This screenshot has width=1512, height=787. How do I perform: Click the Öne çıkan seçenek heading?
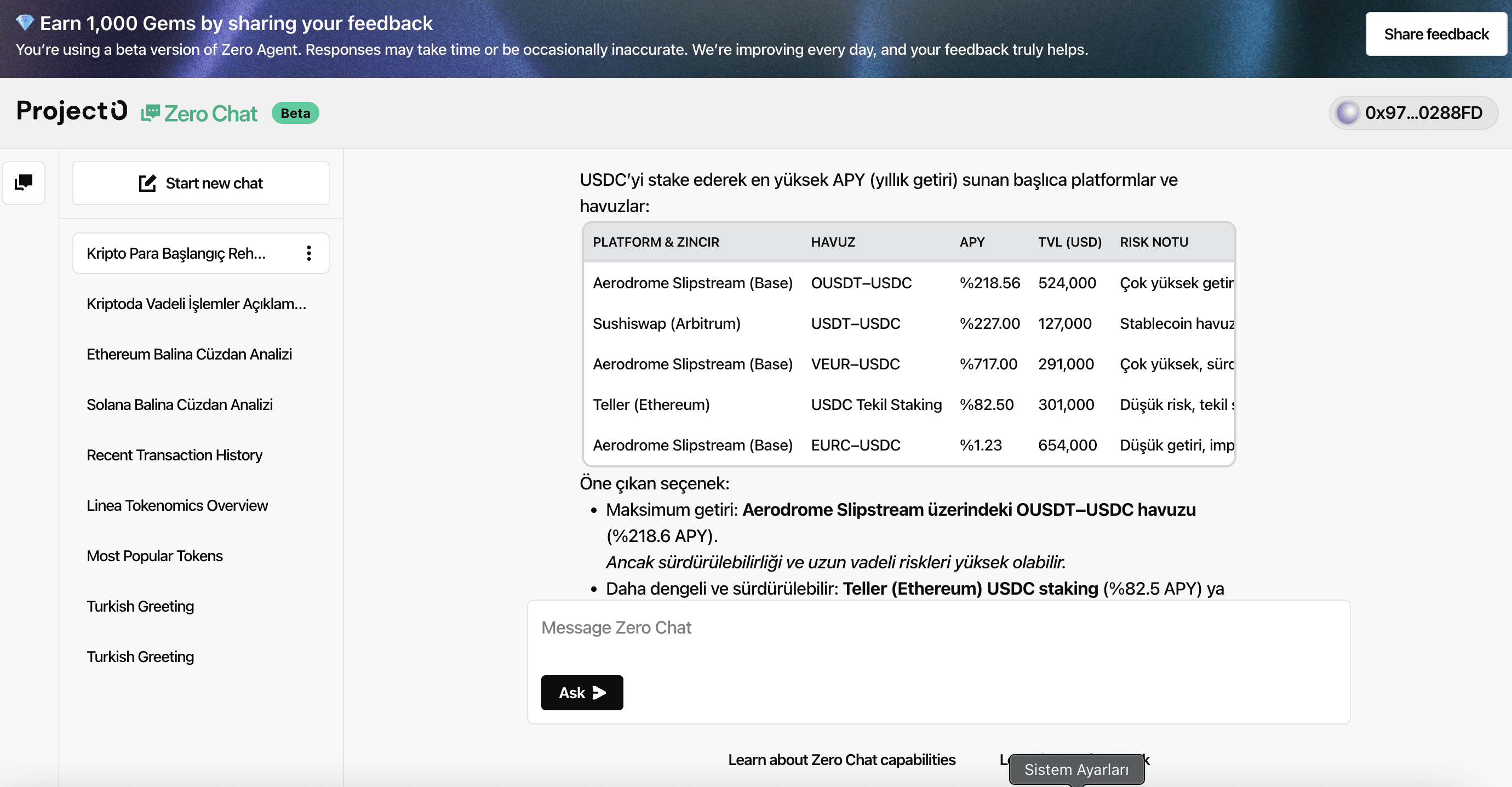(x=655, y=483)
